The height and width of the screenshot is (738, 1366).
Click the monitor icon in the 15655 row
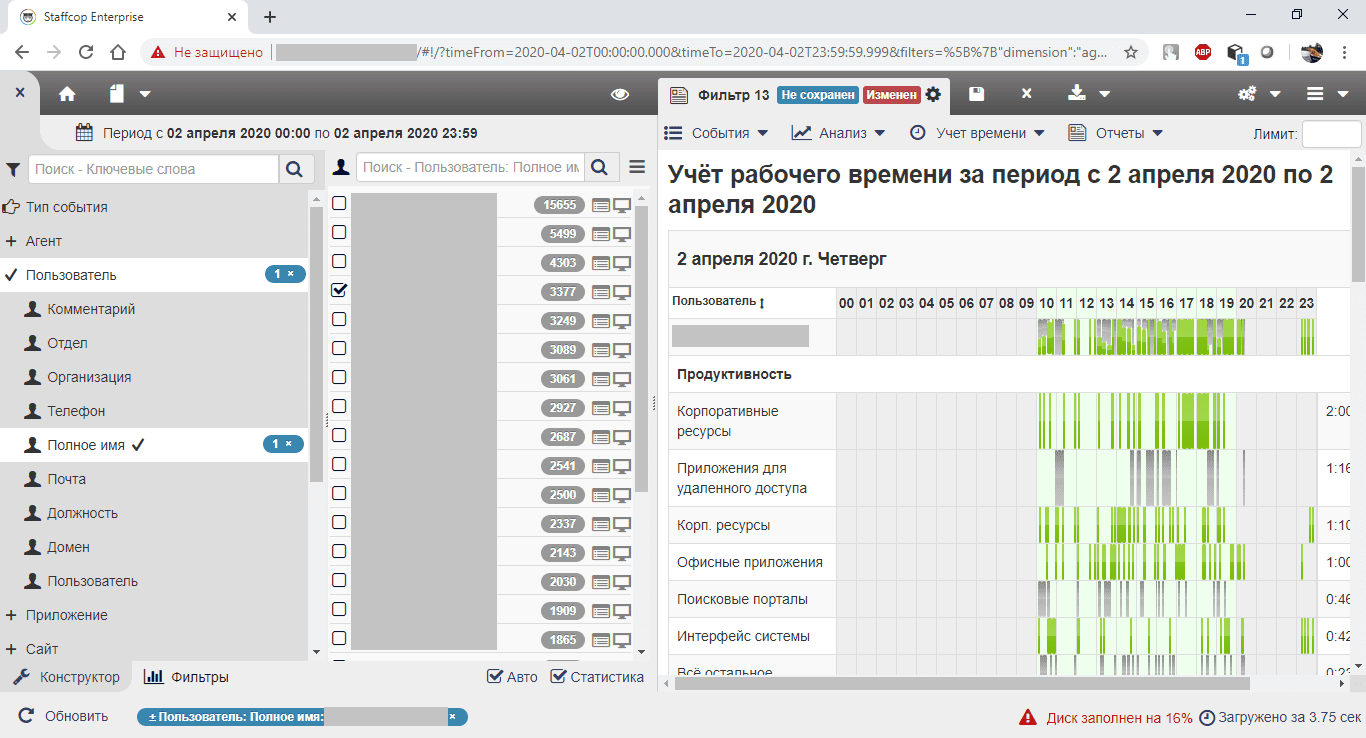tap(622, 205)
